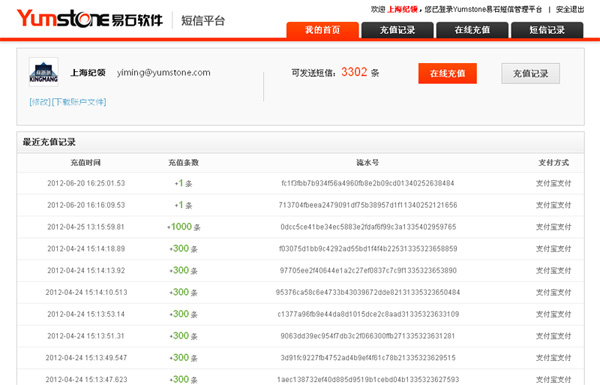This screenshot has width=600, height=385.
Task: Click the Yumstone 易石软件 logo
Action: tap(90, 19)
